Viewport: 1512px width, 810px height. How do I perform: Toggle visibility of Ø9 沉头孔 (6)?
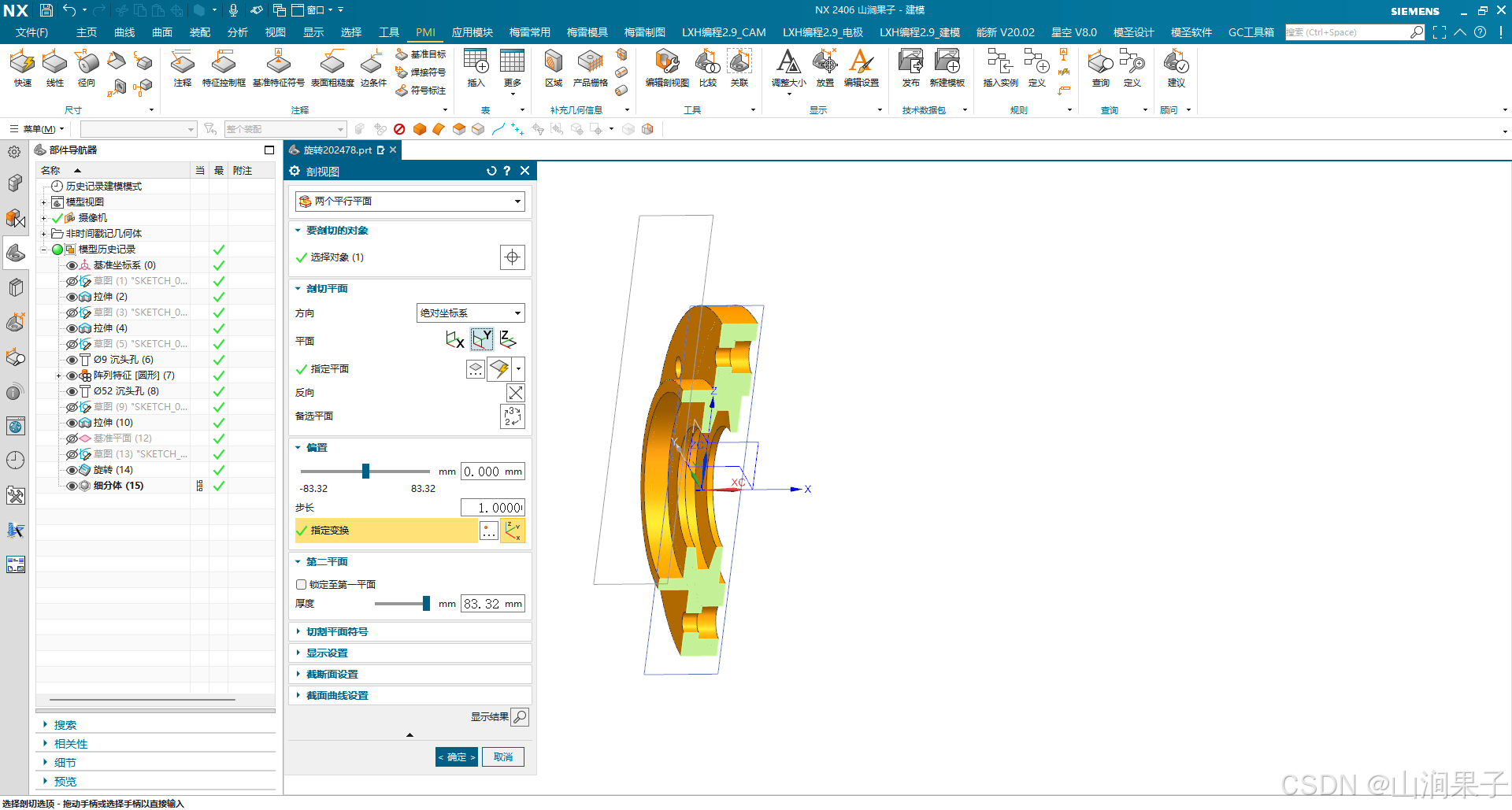click(x=72, y=360)
